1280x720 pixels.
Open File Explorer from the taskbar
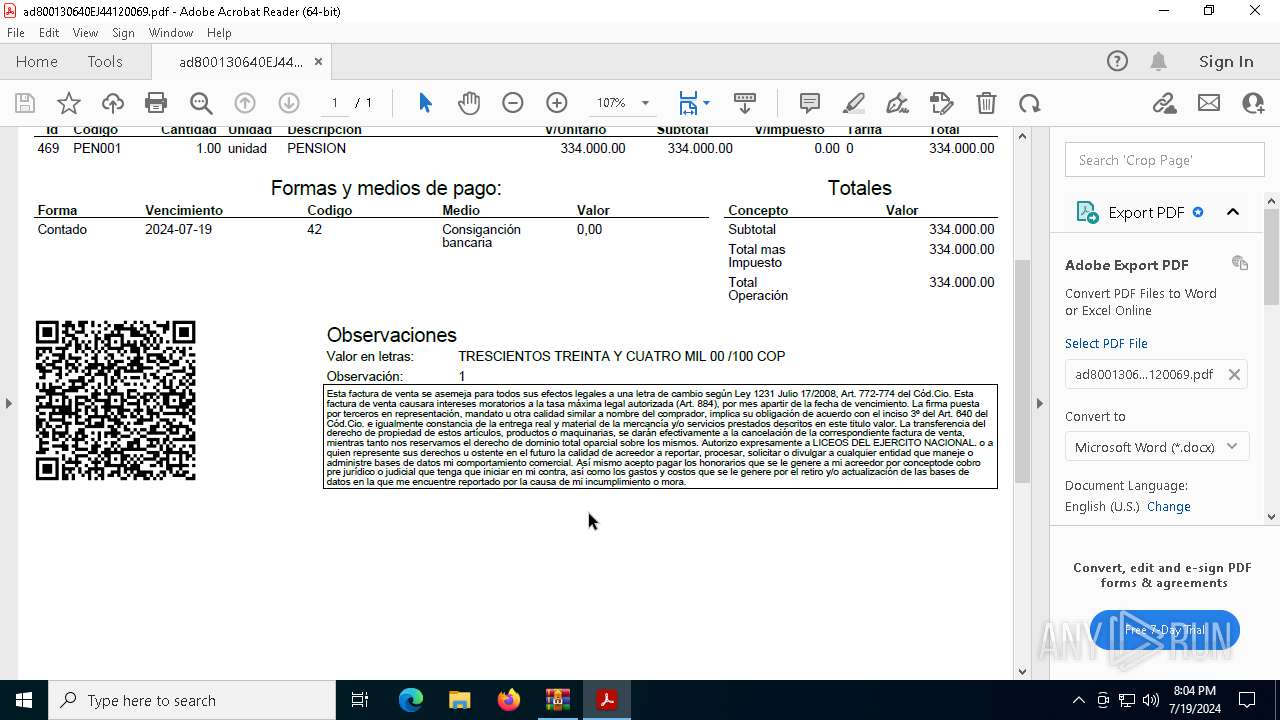460,700
